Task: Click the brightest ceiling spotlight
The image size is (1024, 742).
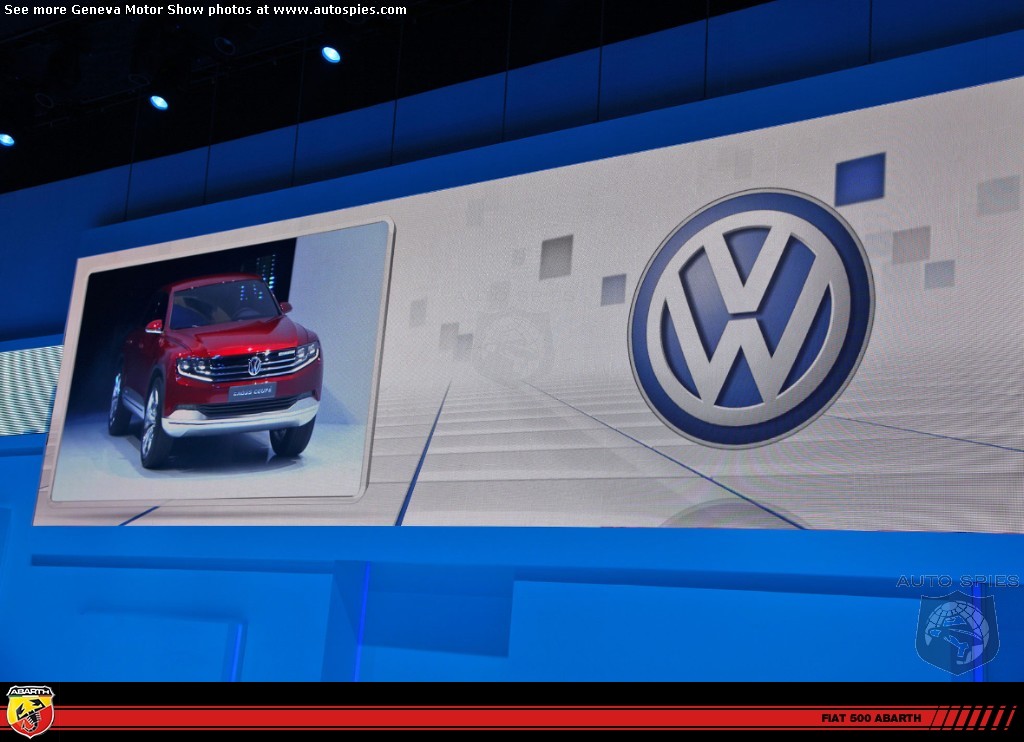Action: (331, 54)
